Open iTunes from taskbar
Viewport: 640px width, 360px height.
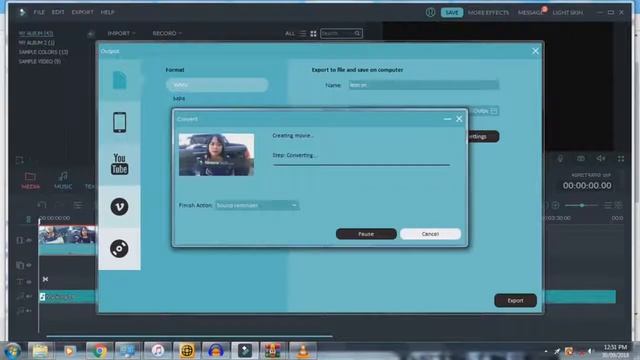[x=158, y=351]
